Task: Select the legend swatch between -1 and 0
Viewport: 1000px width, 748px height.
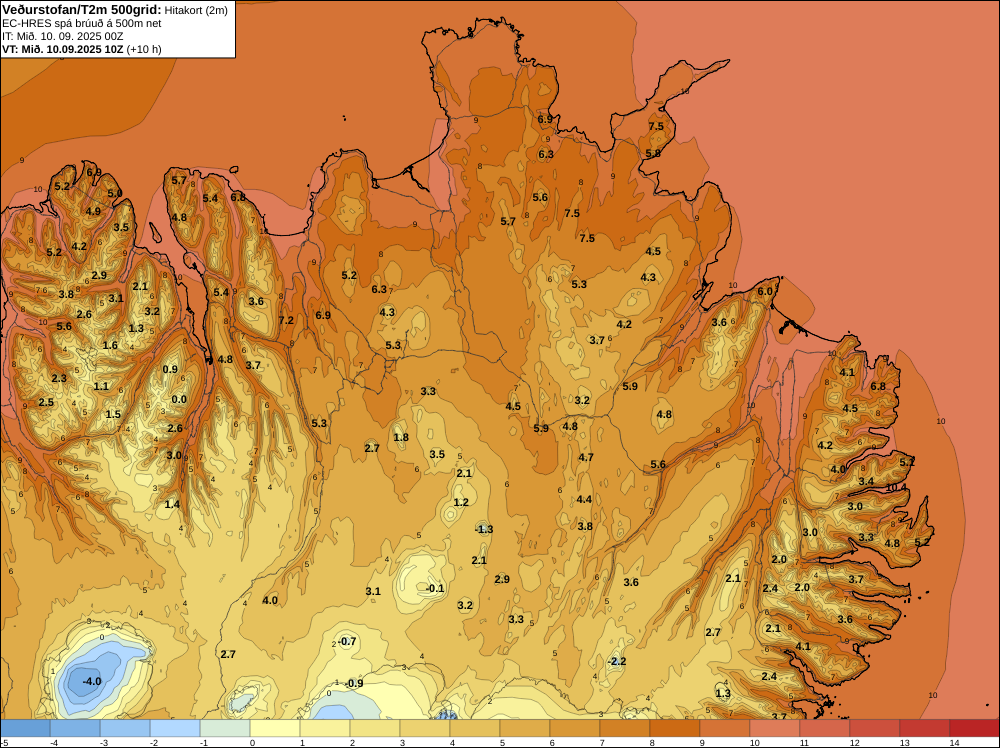Action: pos(225,728)
